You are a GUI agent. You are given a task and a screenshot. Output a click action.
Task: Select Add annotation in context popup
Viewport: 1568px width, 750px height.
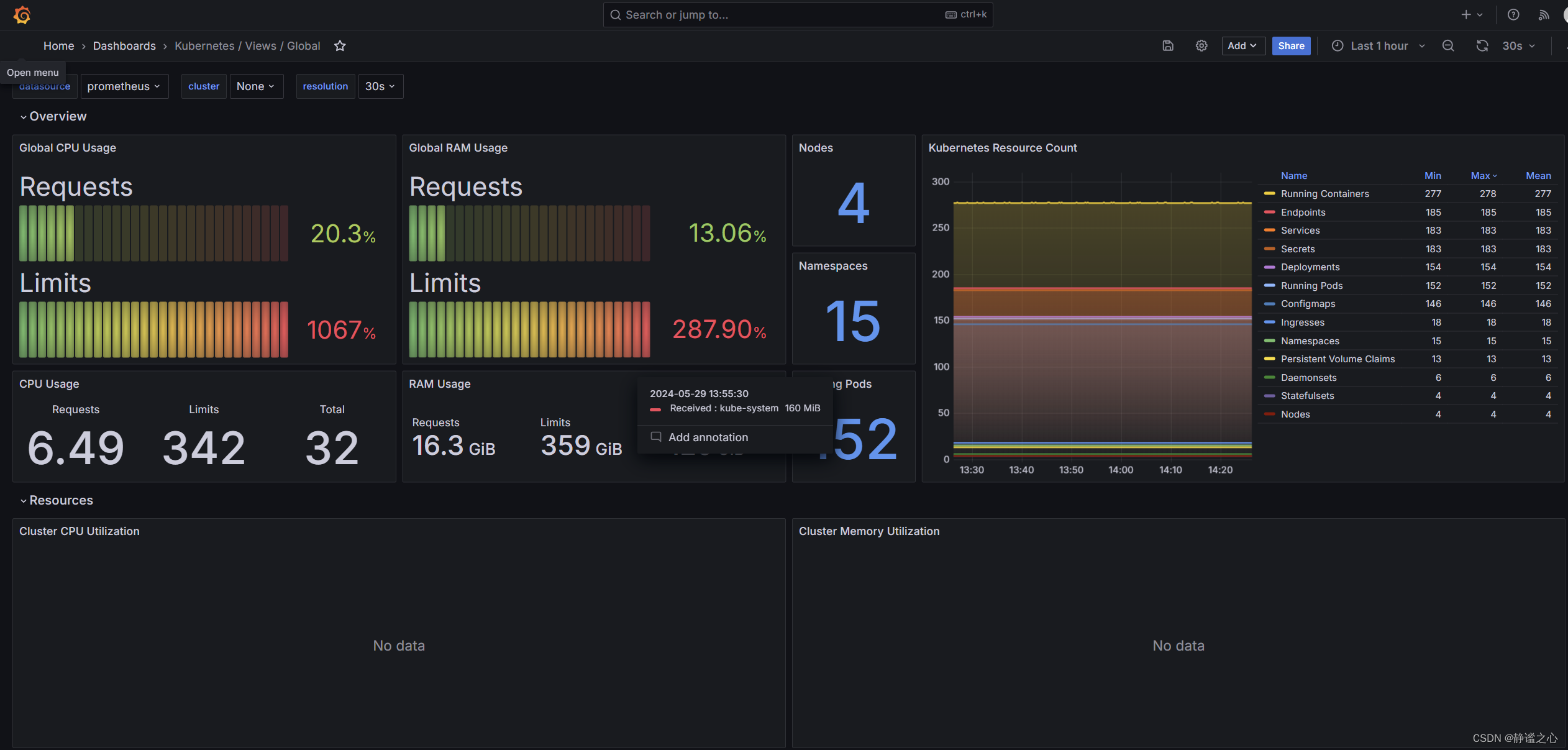pyautogui.click(x=708, y=437)
